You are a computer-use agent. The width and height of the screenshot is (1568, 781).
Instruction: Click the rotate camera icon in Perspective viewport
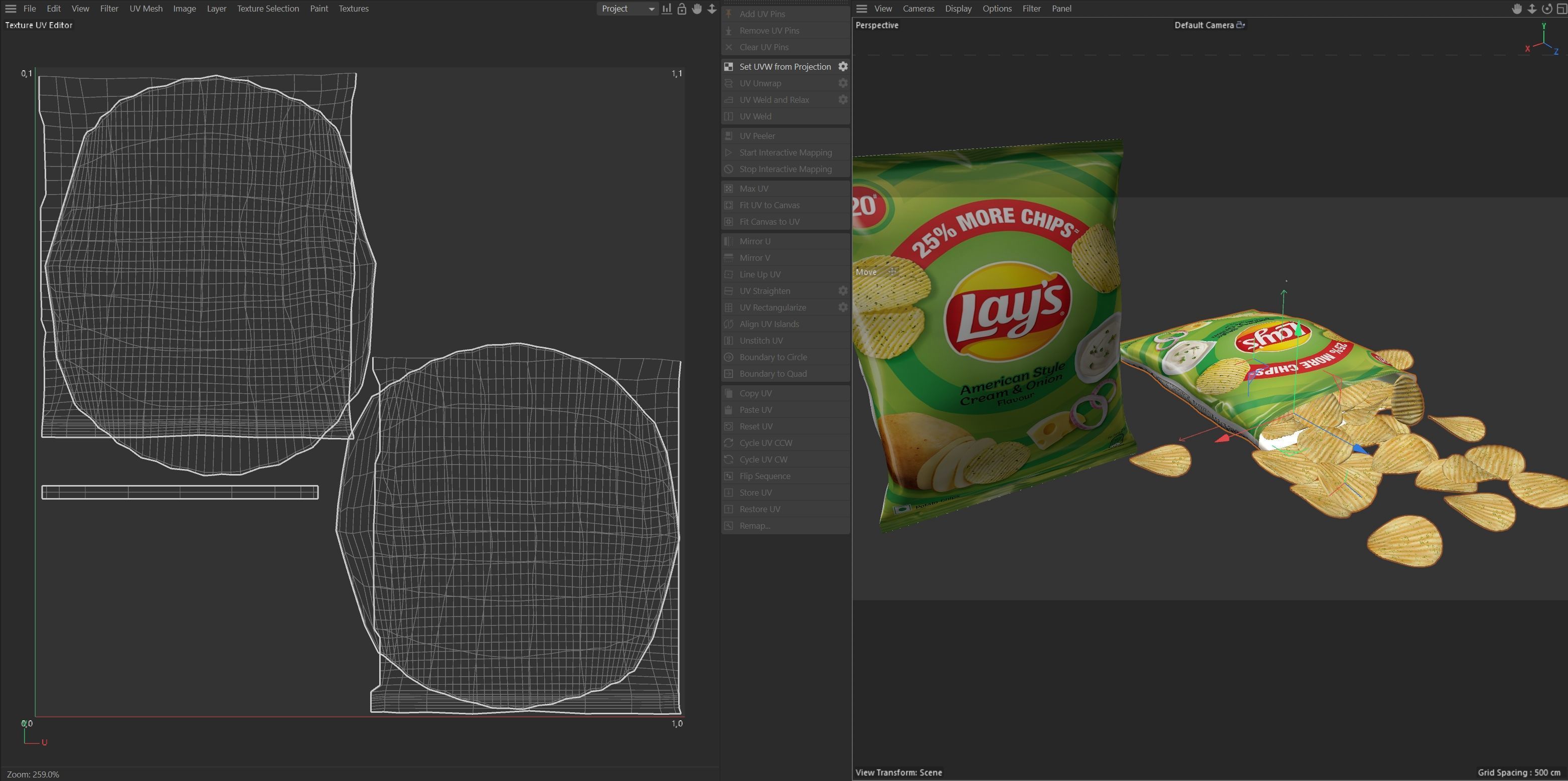(1547, 9)
